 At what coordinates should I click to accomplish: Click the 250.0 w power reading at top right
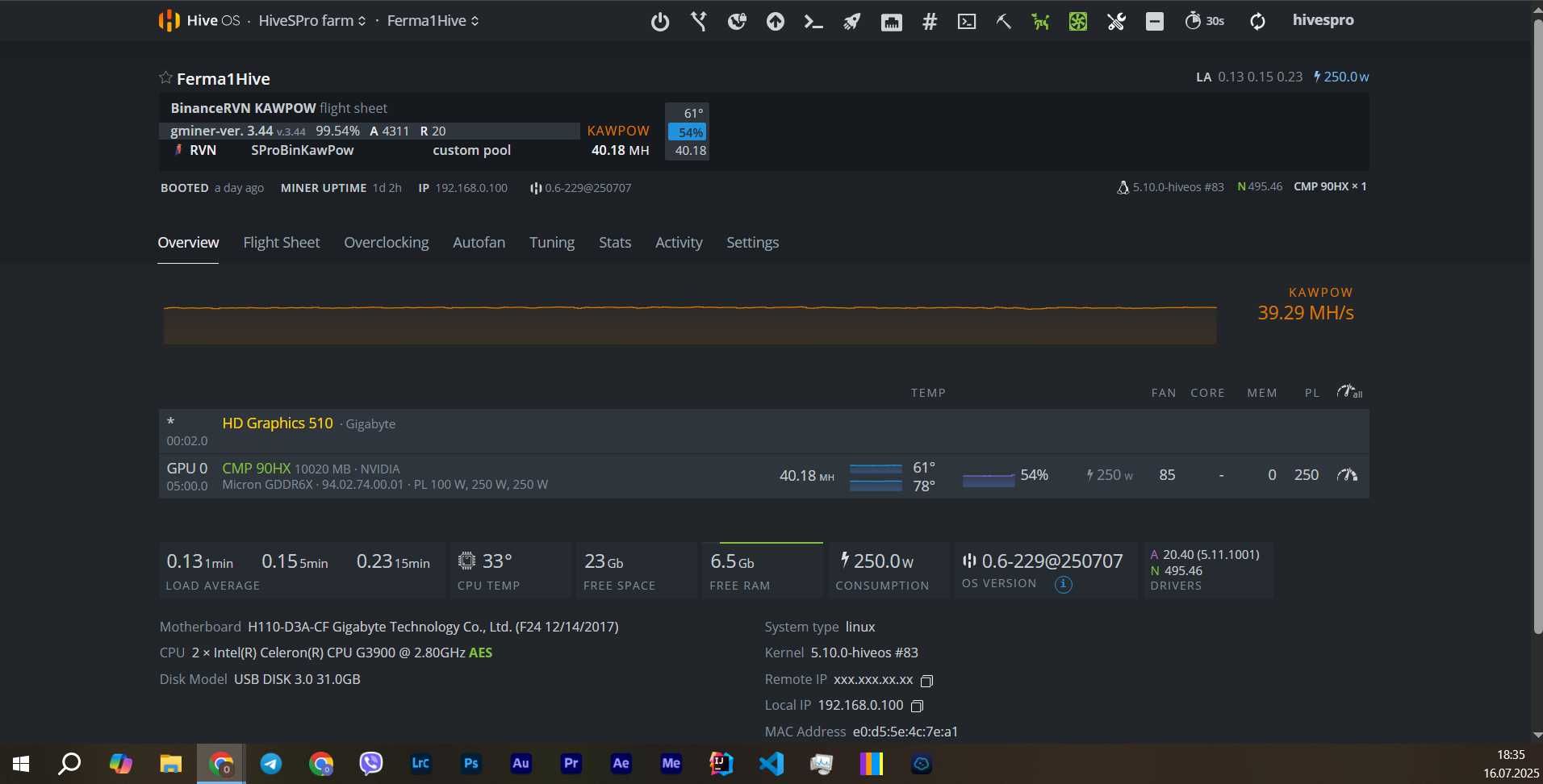tap(1341, 77)
